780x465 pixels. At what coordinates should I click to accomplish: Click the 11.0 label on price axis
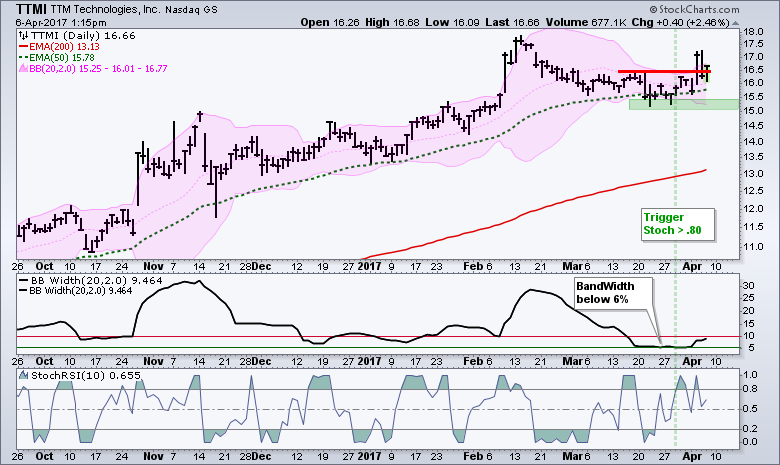[x=753, y=247]
